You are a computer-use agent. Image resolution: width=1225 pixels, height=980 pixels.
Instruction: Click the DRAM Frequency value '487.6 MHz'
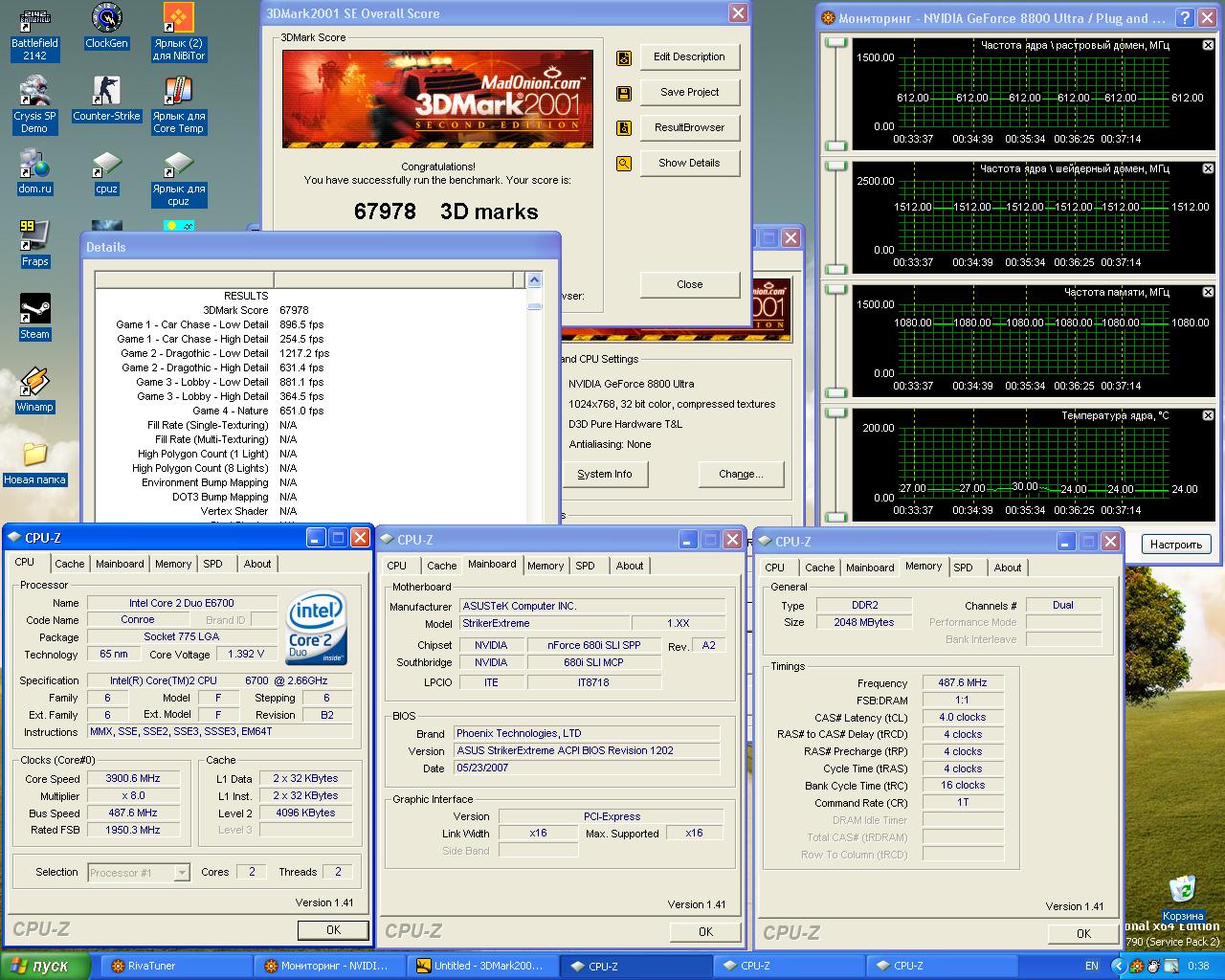coord(963,683)
